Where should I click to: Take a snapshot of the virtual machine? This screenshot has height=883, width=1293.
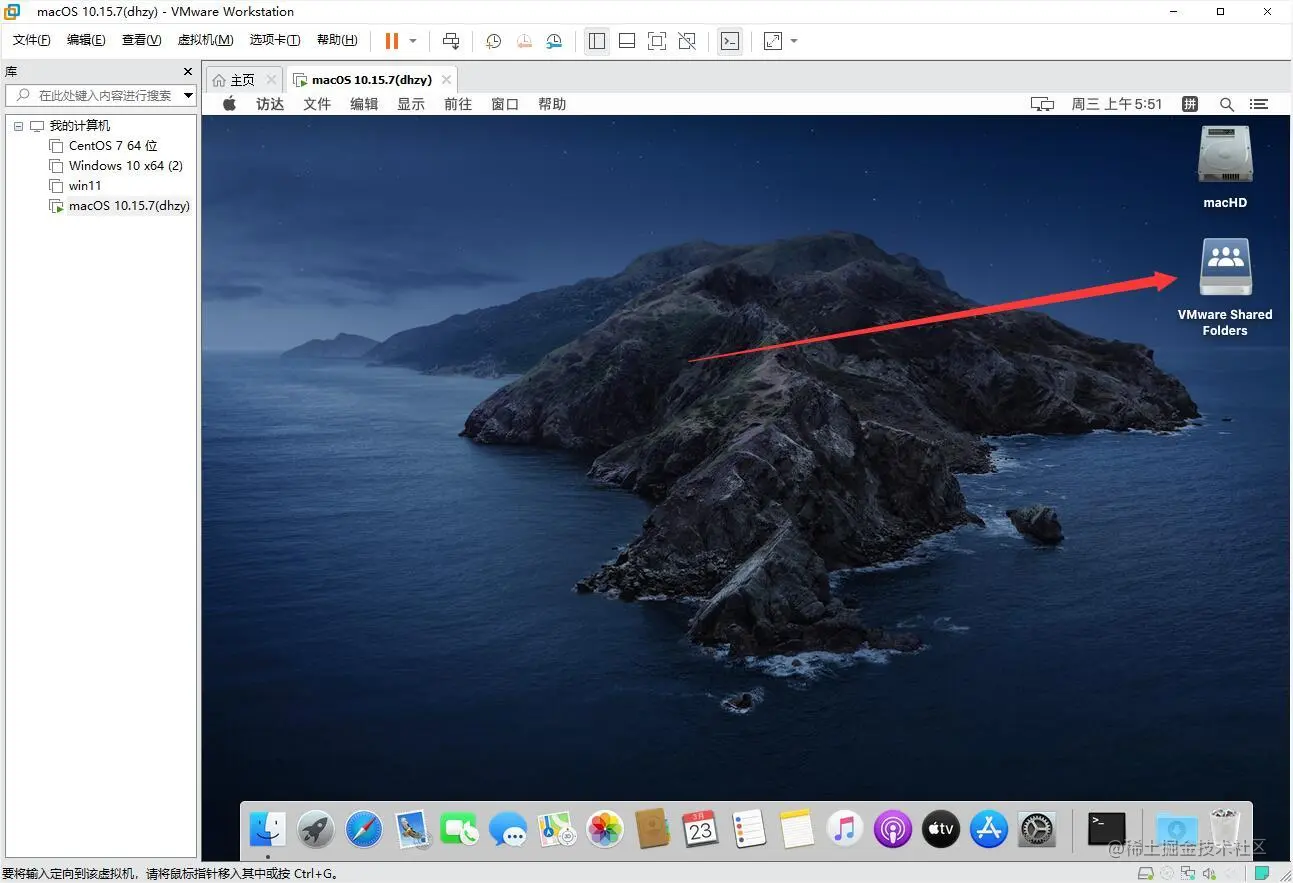pyautogui.click(x=492, y=41)
